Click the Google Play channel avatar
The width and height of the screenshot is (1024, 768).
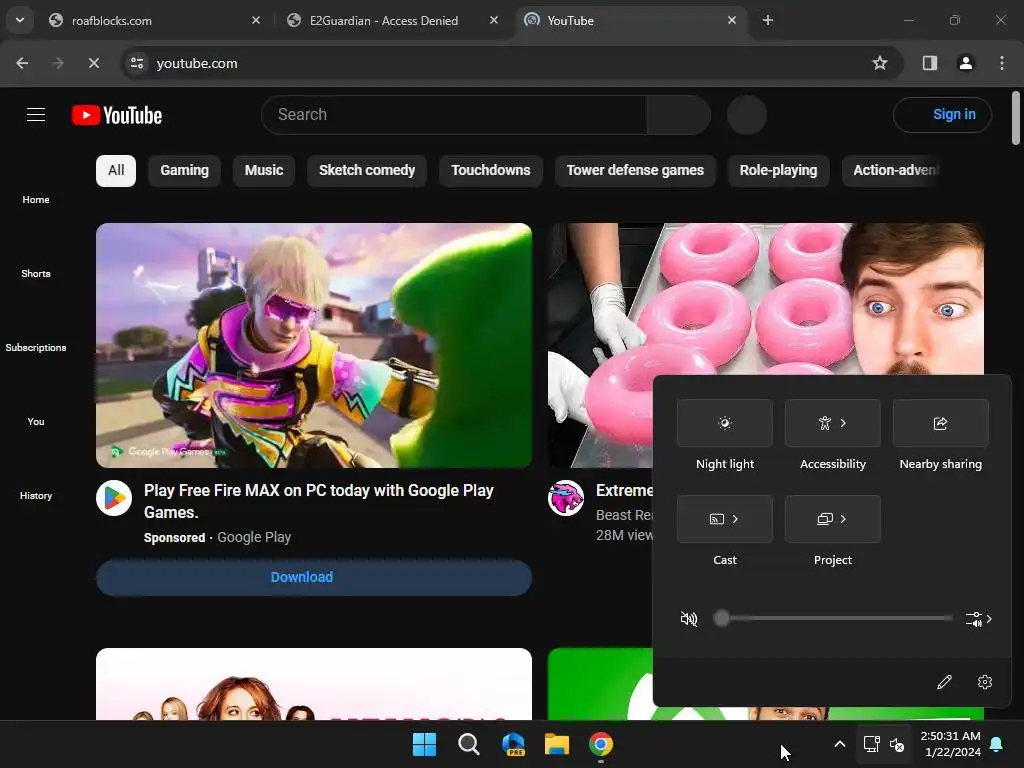(114, 498)
